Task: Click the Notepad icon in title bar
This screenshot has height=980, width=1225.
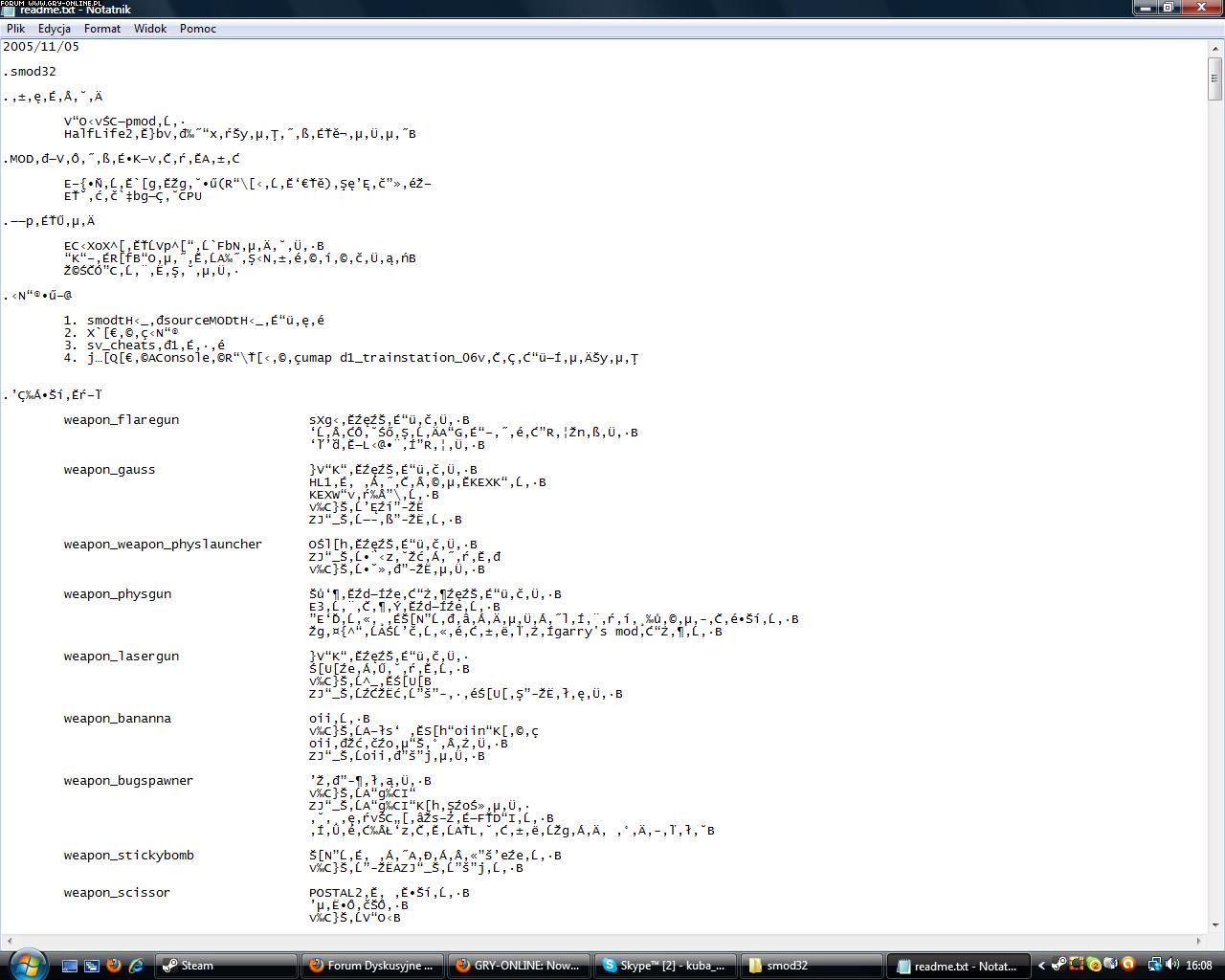Action: pos(9,10)
